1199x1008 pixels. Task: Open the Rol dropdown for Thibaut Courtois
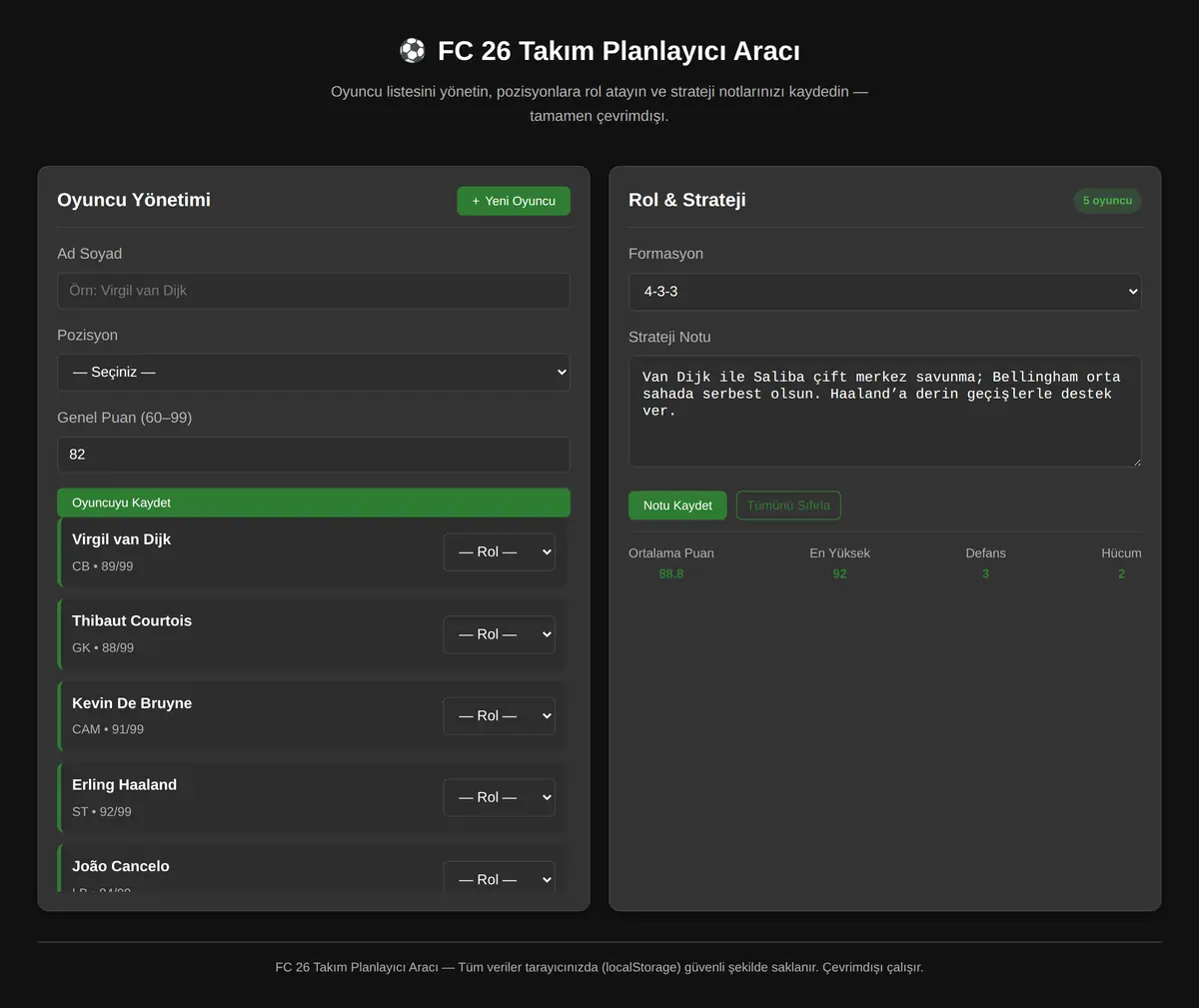tap(499, 634)
